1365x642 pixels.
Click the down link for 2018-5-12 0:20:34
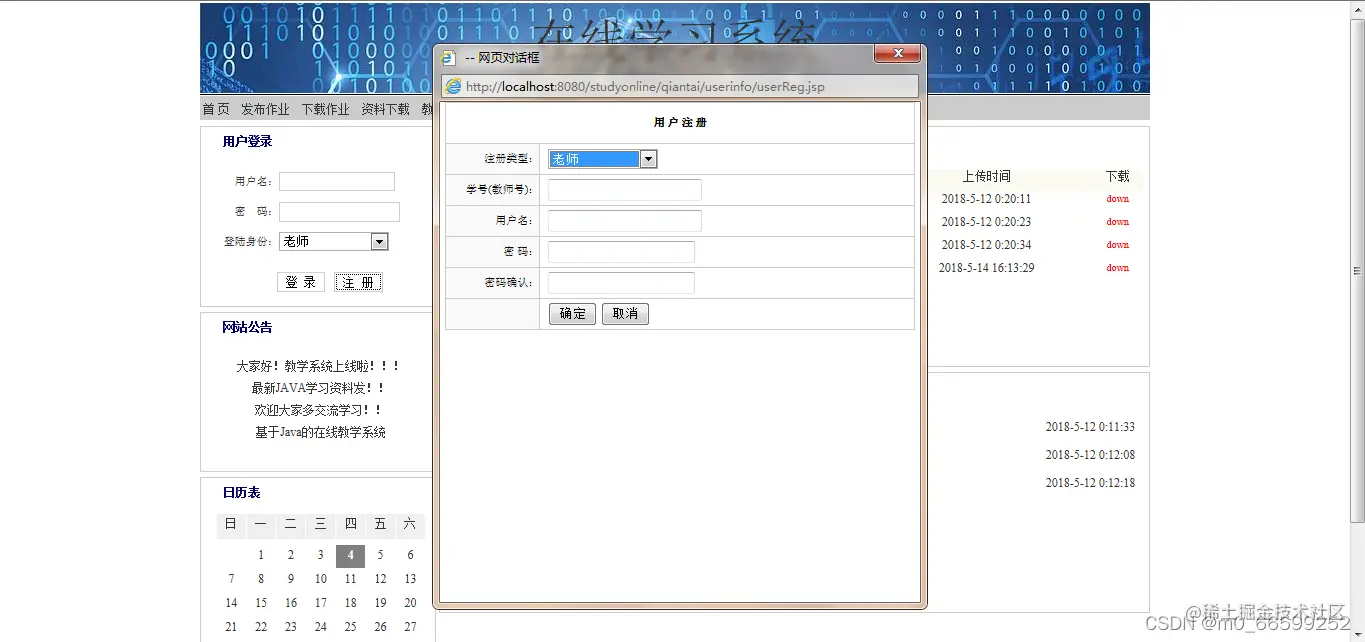pyautogui.click(x=1117, y=245)
